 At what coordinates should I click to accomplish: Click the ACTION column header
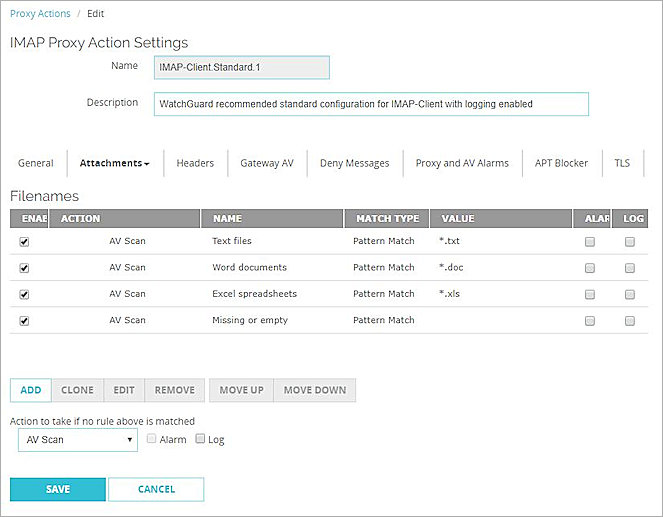pos(124,219)
